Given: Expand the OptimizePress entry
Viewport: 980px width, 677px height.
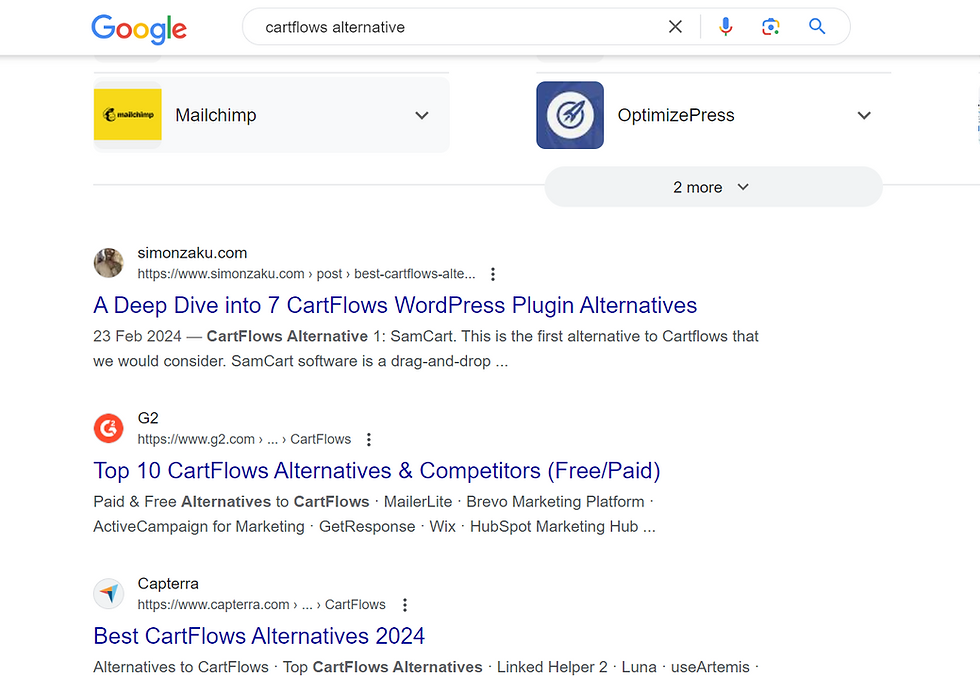Looking at the screenshot, I should pos(864,116).
